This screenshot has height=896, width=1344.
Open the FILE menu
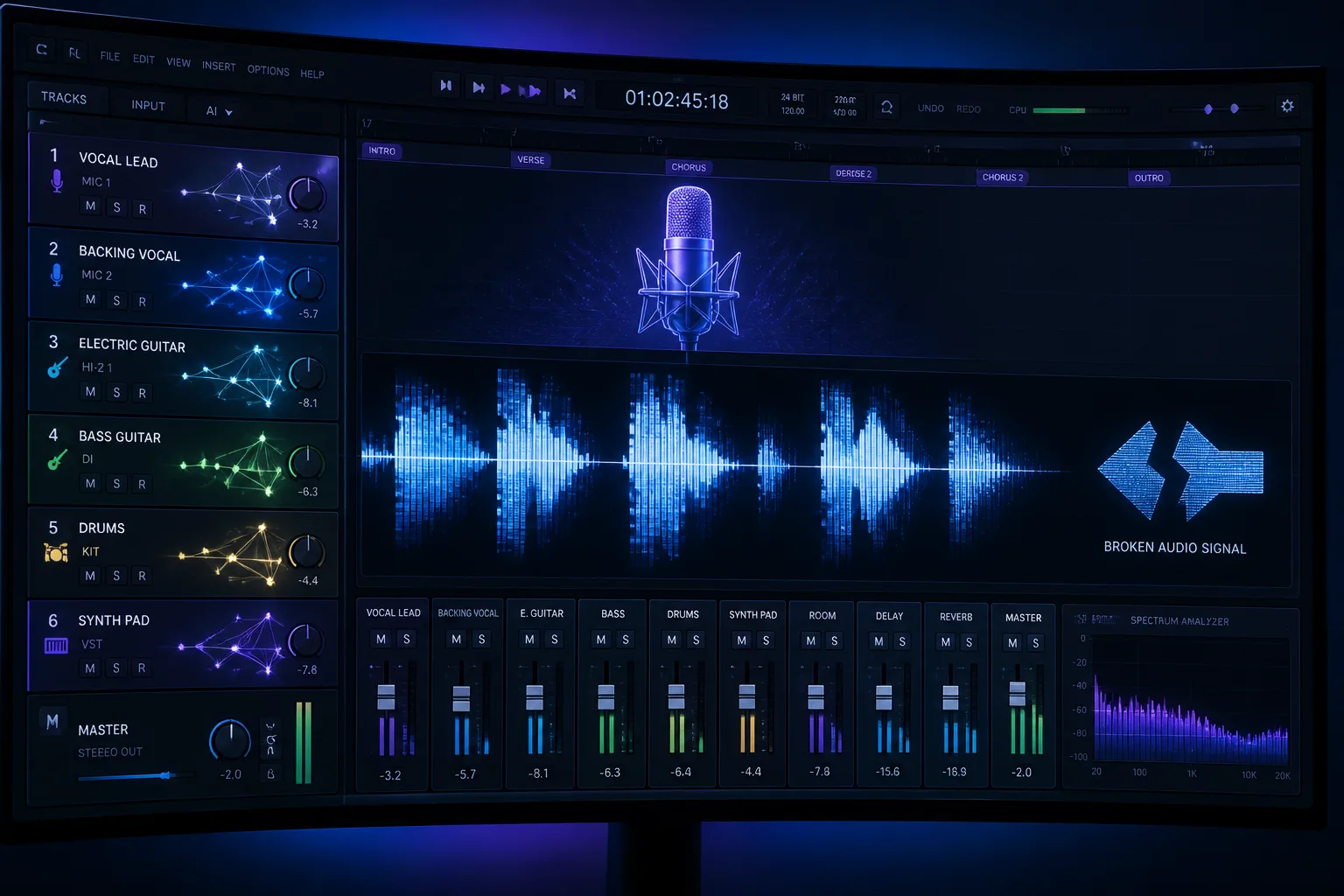coord(109,56)
